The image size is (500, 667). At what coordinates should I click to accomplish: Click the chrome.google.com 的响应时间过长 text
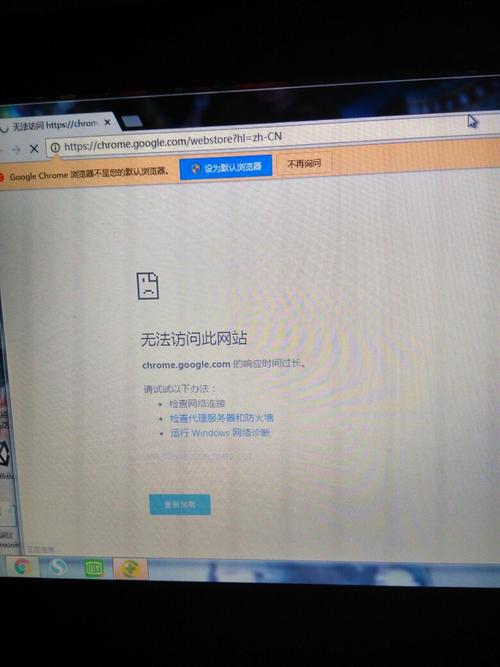(x=223, y=364)
